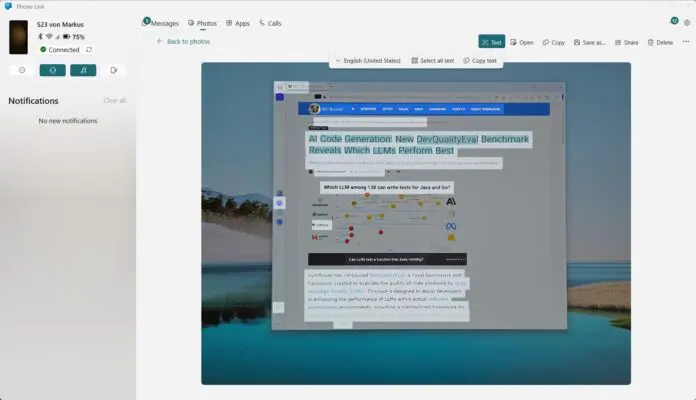The width and height of the screenshot is (696, 400).
Task: Click the Phone Link app icon
Action: tap(8, 6)
